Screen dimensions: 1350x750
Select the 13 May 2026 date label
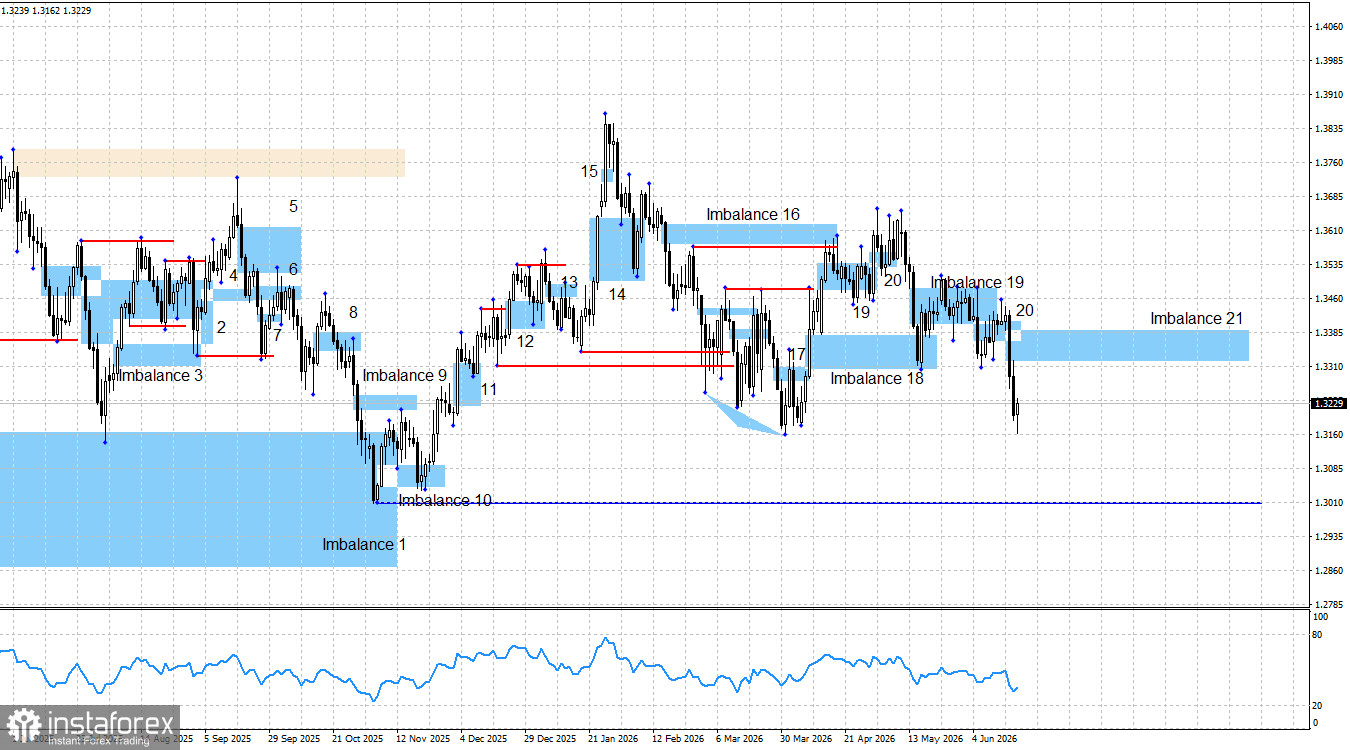[934, 739]
